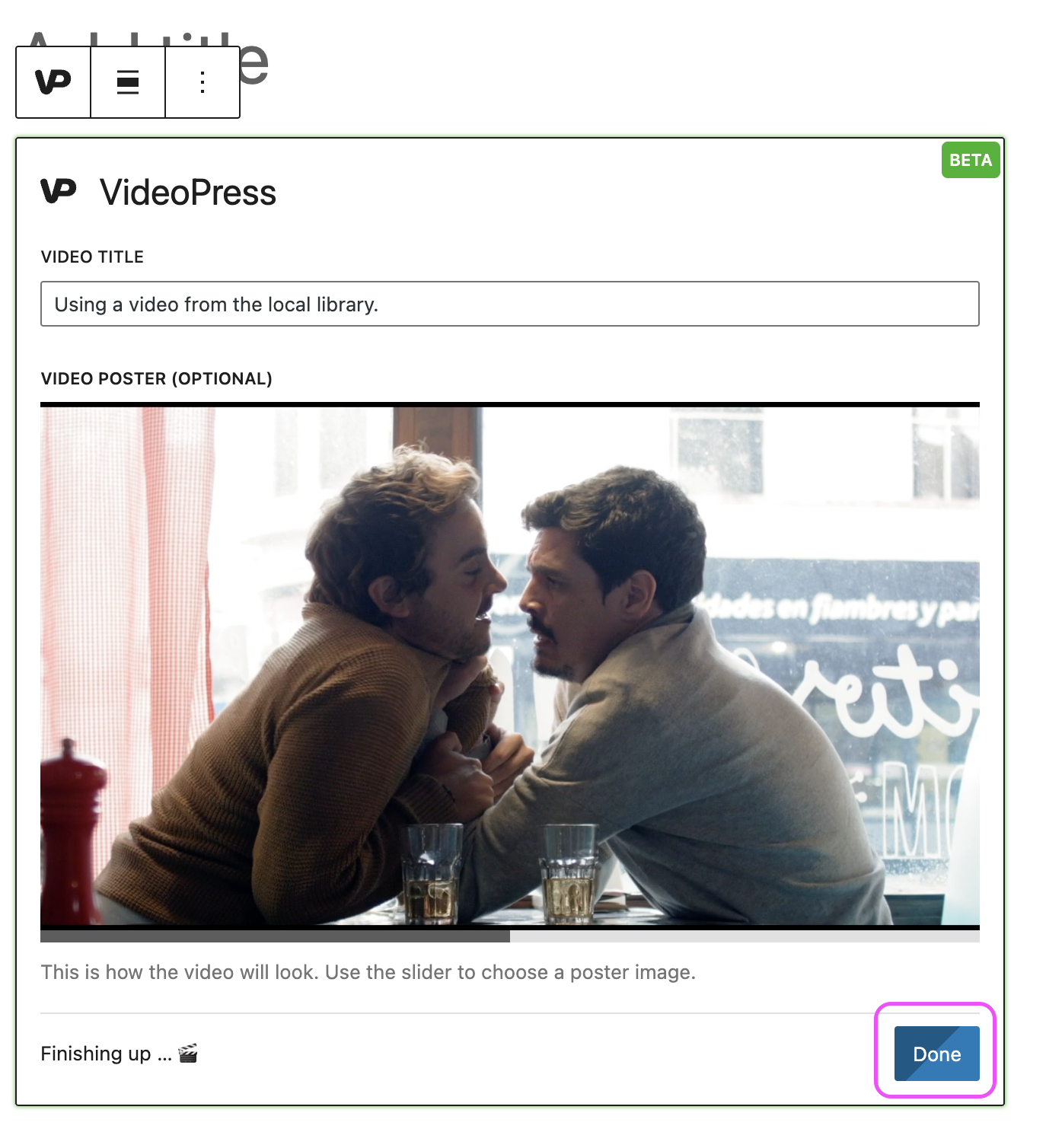
Task: Focus the video title input reading "Using a video from the local library."
Action: [x=510, y=304]
